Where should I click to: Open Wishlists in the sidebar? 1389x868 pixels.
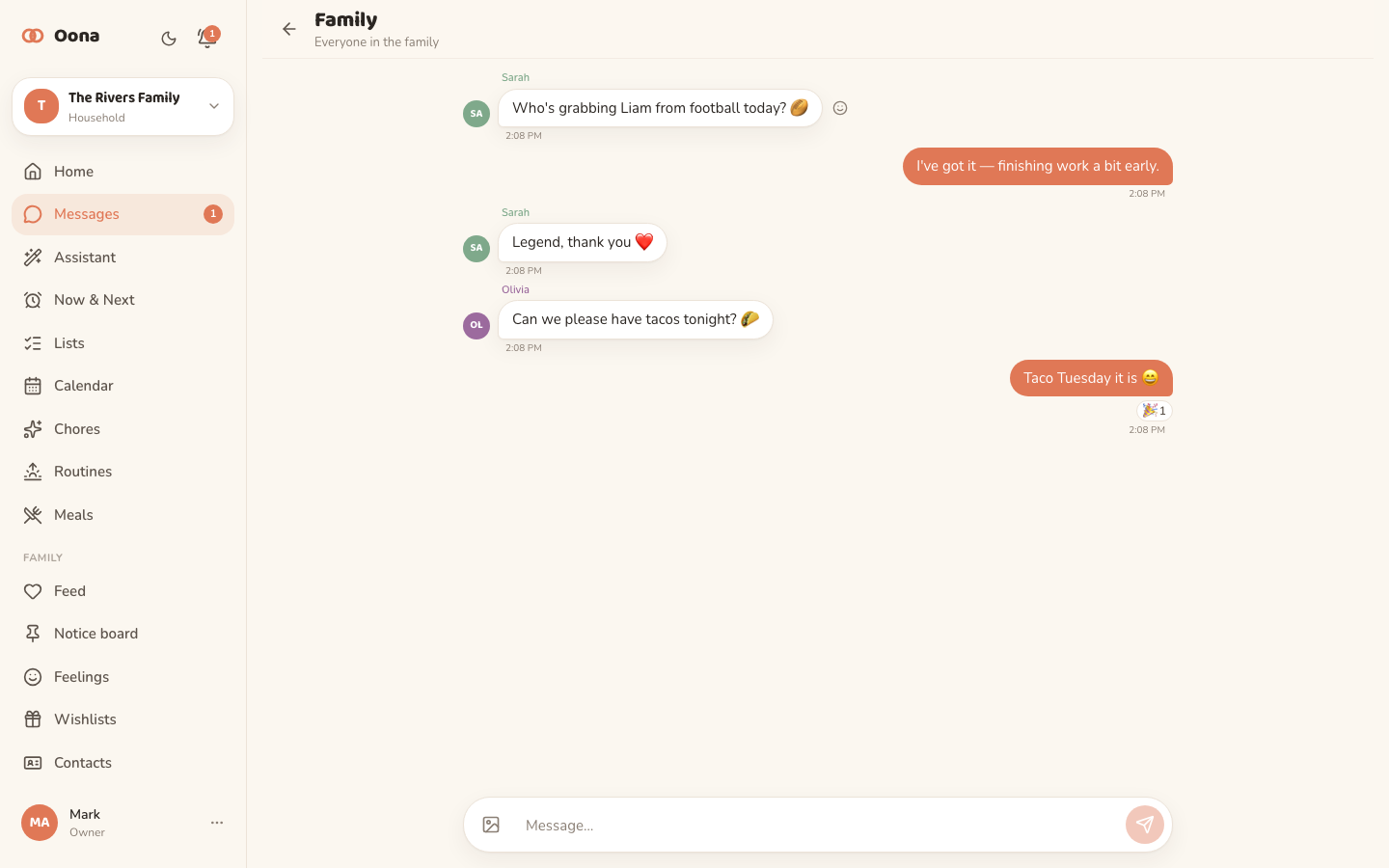pos(123,719)
